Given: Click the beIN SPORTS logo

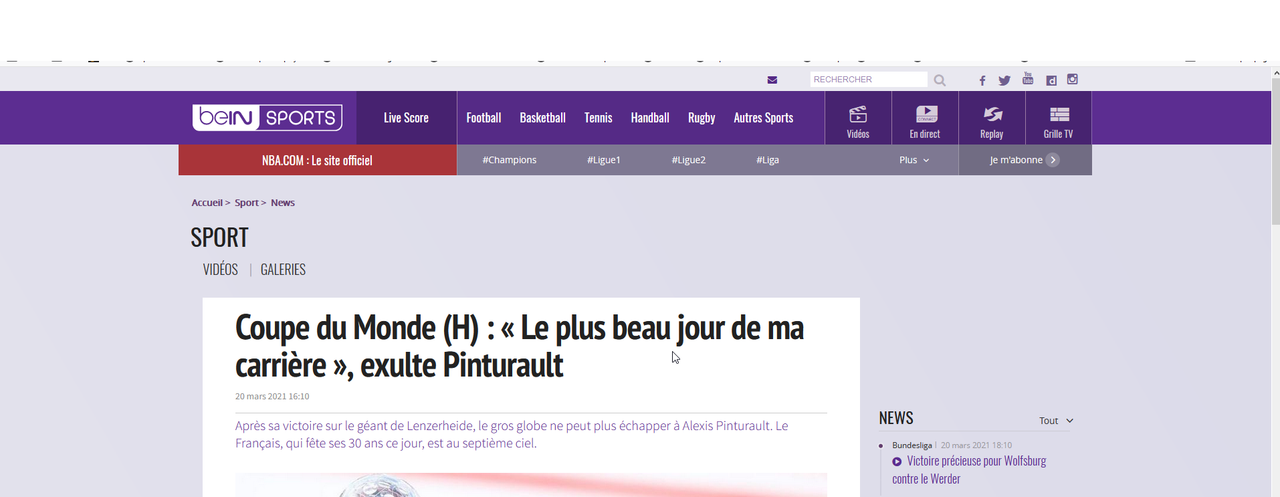Looking at the screenshot, I should tap(267, 117).
